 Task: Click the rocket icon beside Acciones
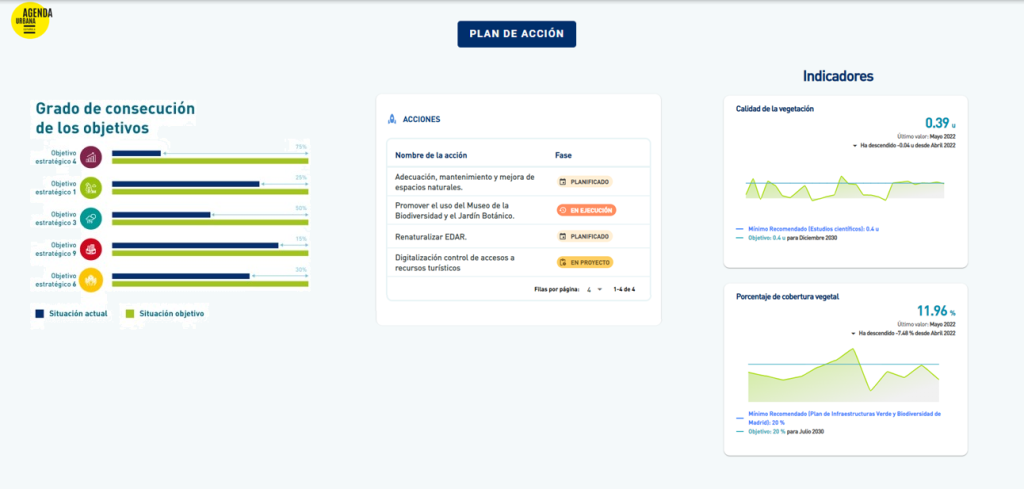(x=392, y=119)
